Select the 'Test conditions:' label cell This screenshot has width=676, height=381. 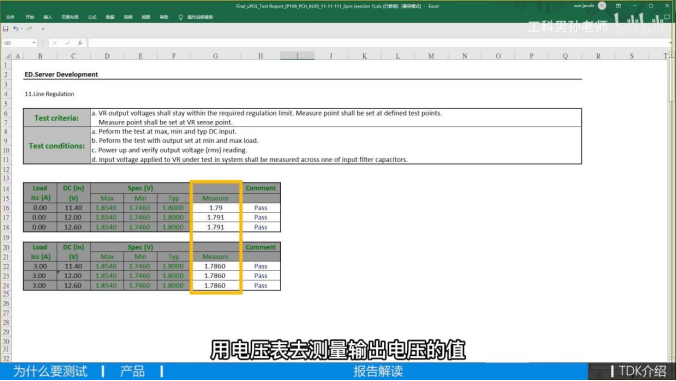click(x=57, y=146)
